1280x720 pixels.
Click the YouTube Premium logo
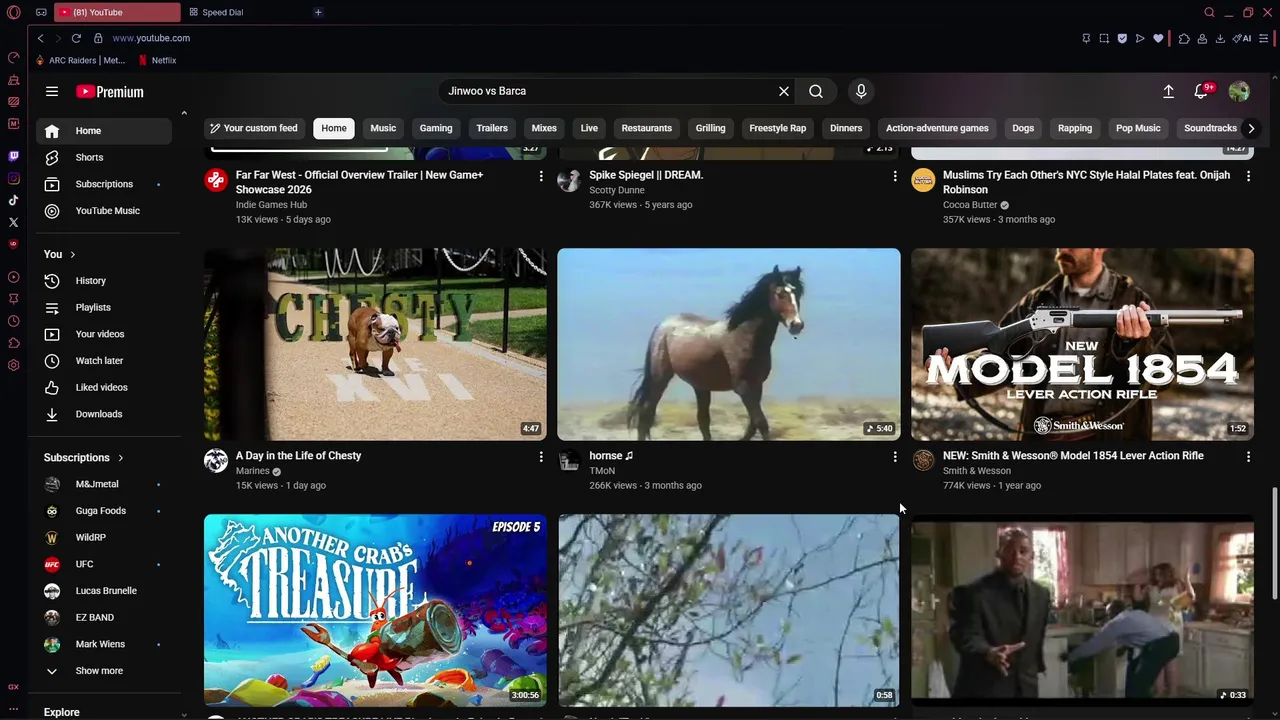tap(110, 91)
